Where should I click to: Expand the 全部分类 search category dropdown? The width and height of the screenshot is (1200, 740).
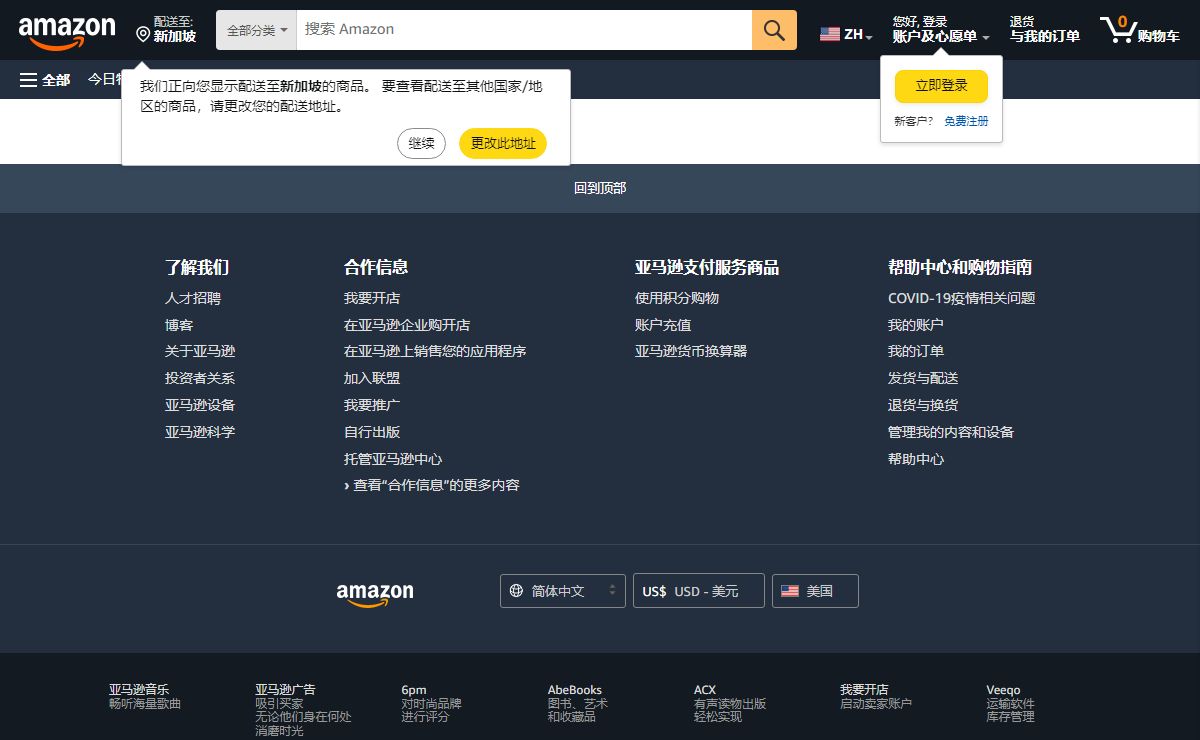pyautogui.click(x=257, y=30)
